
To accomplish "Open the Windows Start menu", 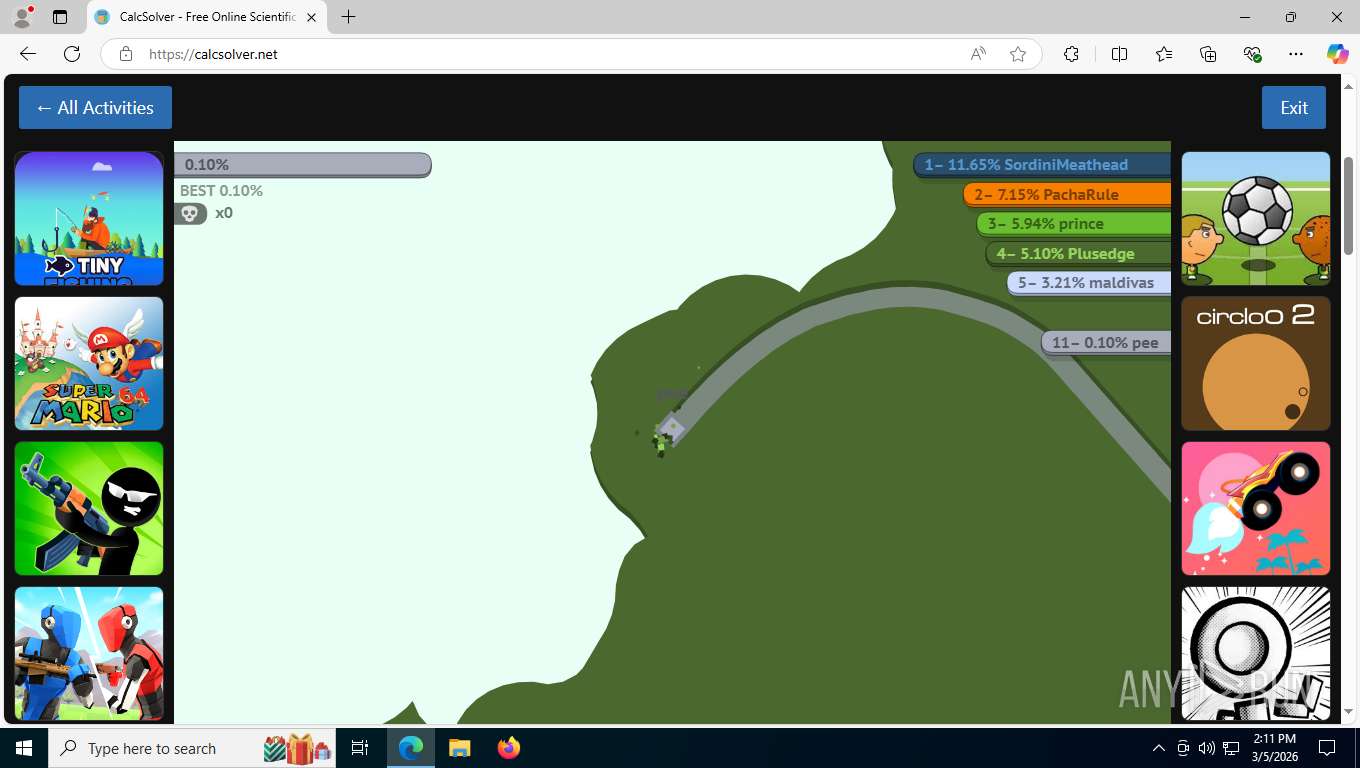I will point(24,748).
